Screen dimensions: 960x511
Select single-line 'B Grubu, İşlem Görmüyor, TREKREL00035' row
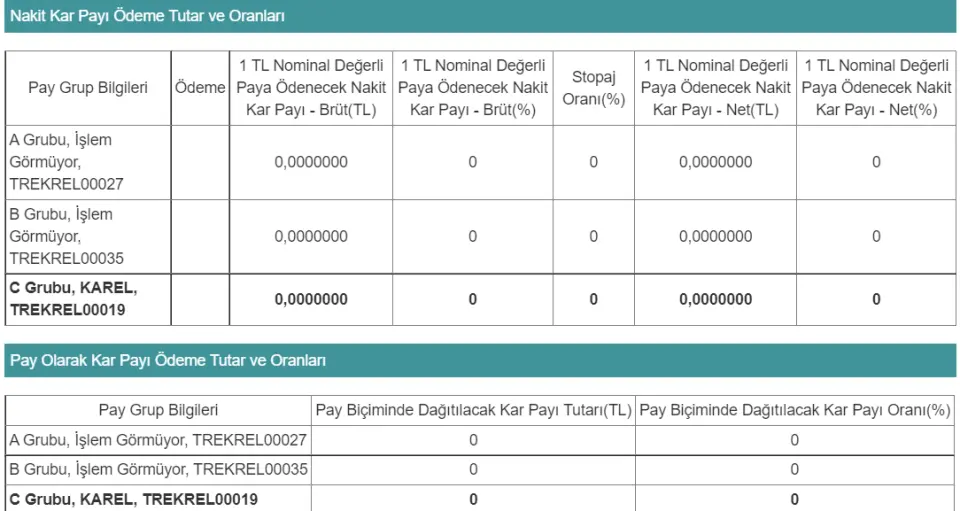click(x=158, y=469)
